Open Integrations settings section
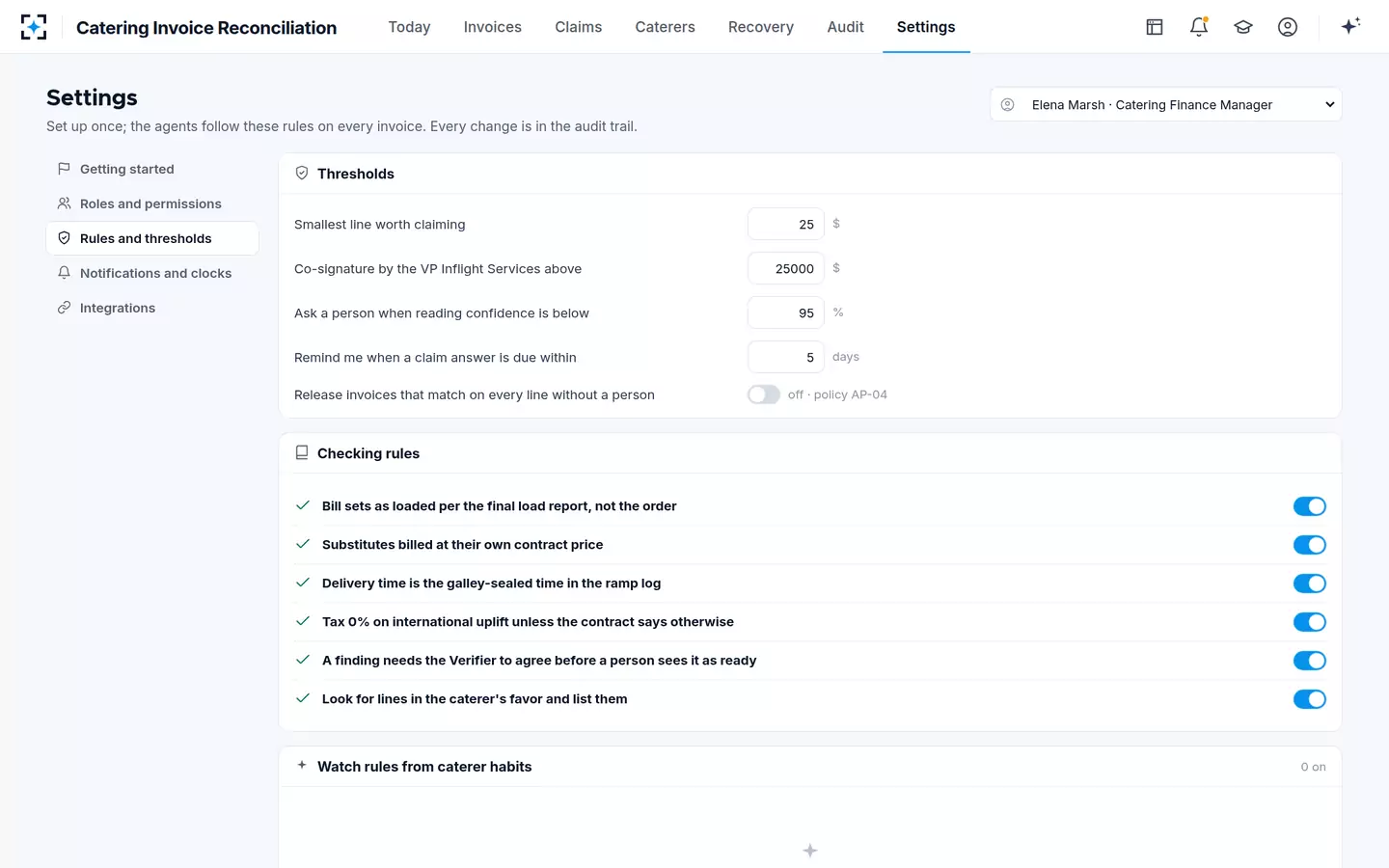This screenshot has width=1389, height=868. tap(152, 308)
